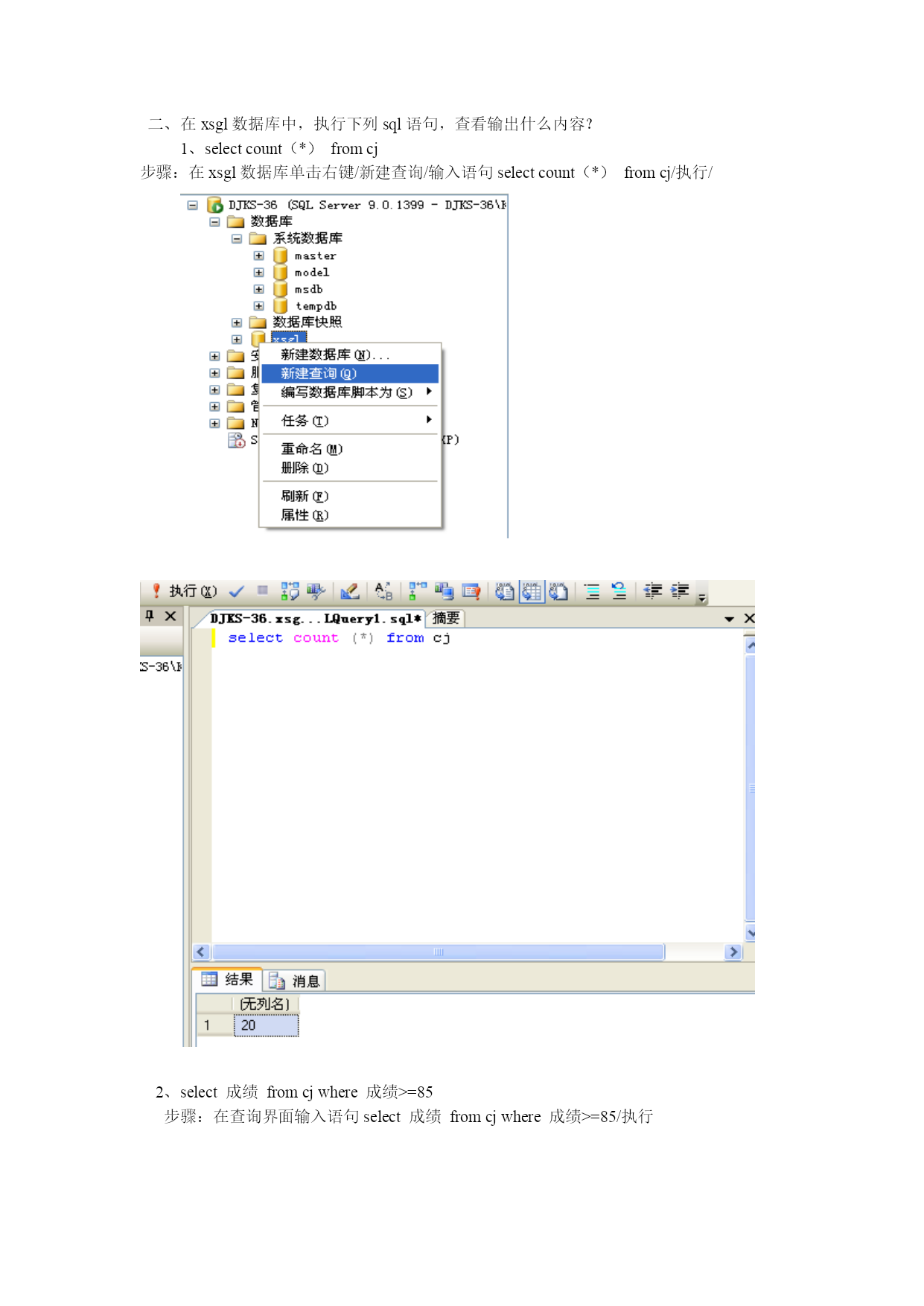The image size is (924, 1306).
Task: Click the tempdb database cylinder icon
Action: (280, 306)
